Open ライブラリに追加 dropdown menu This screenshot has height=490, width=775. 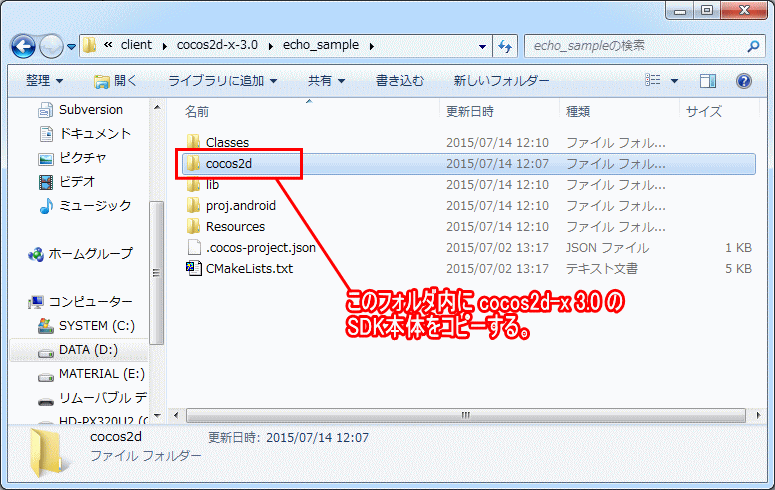coord(222,81)
